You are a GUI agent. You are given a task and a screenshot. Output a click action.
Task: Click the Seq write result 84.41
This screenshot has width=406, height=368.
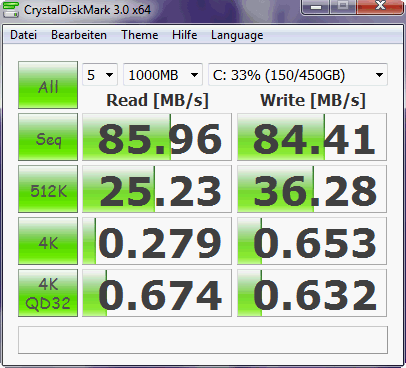pyautogui.click(x=312, y=137)
